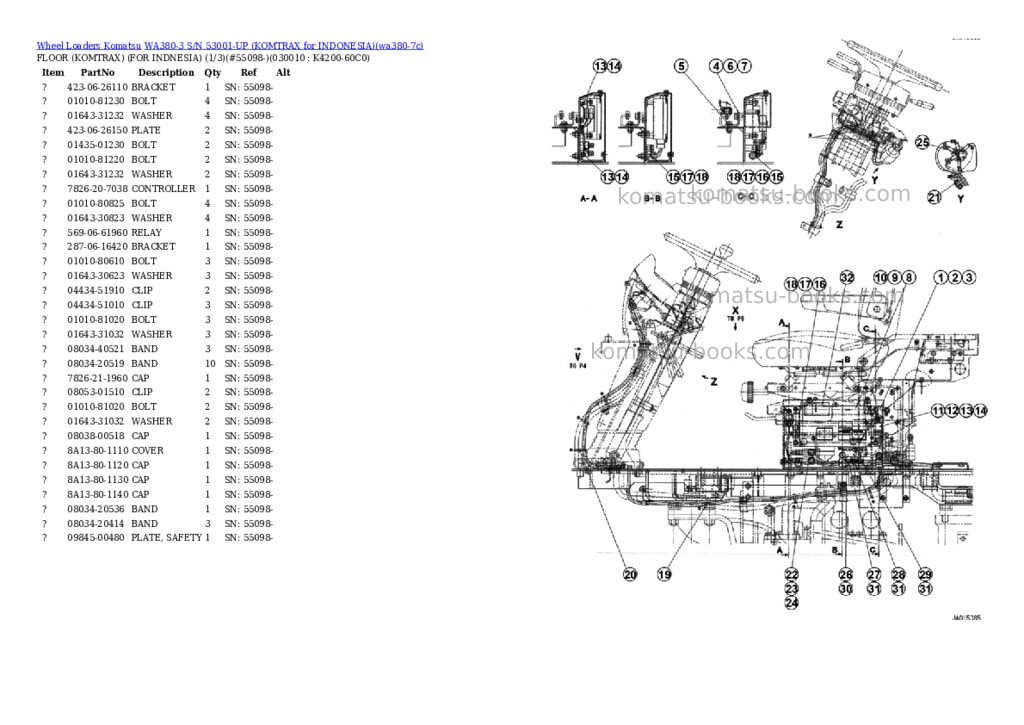This screenshot has width=1024, height=725.
Task: Select part number 01643-30823
Action: 95,218
